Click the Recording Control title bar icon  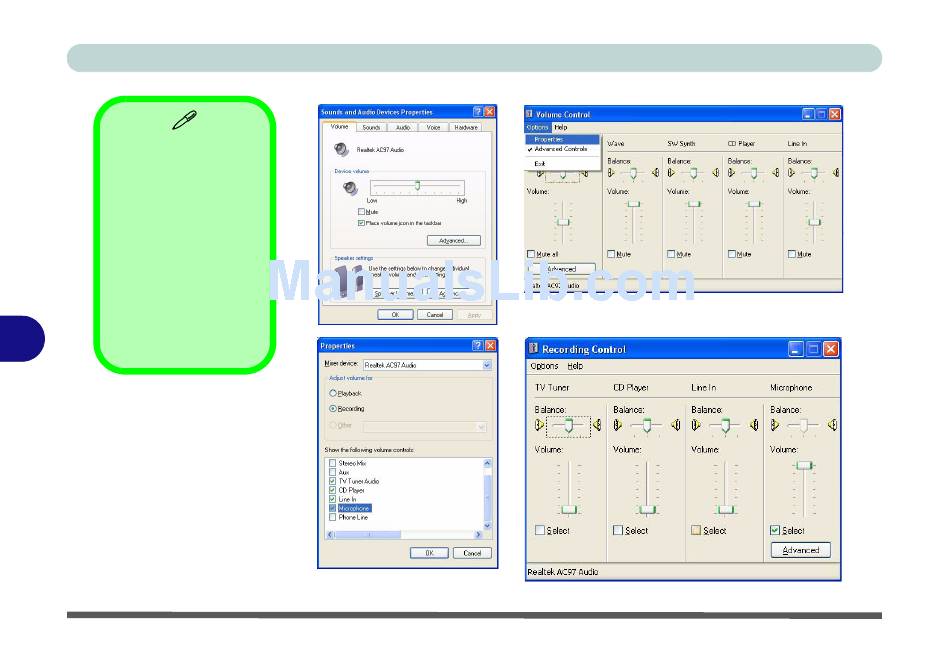coord(533,349)
